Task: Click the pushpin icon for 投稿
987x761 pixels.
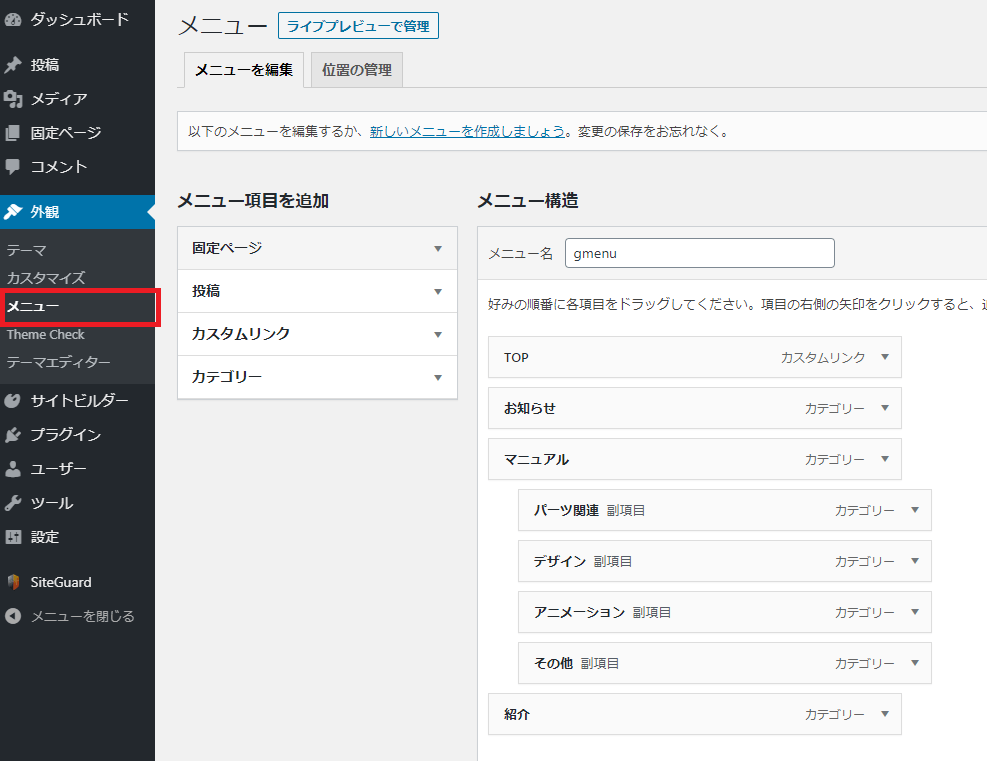Action: click(13, 65)
